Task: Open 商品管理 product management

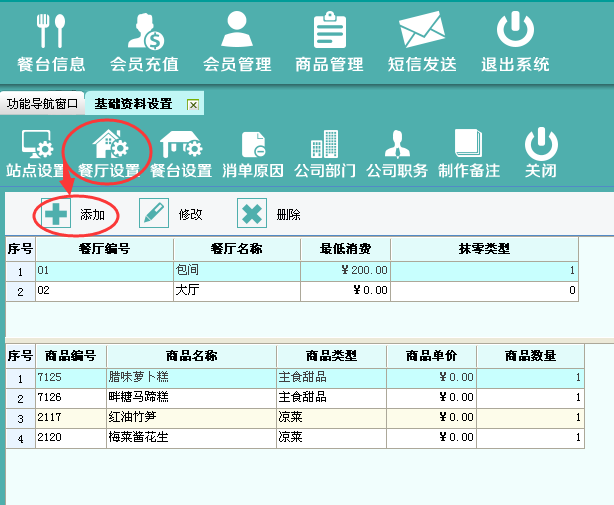Action: point(329,41)
